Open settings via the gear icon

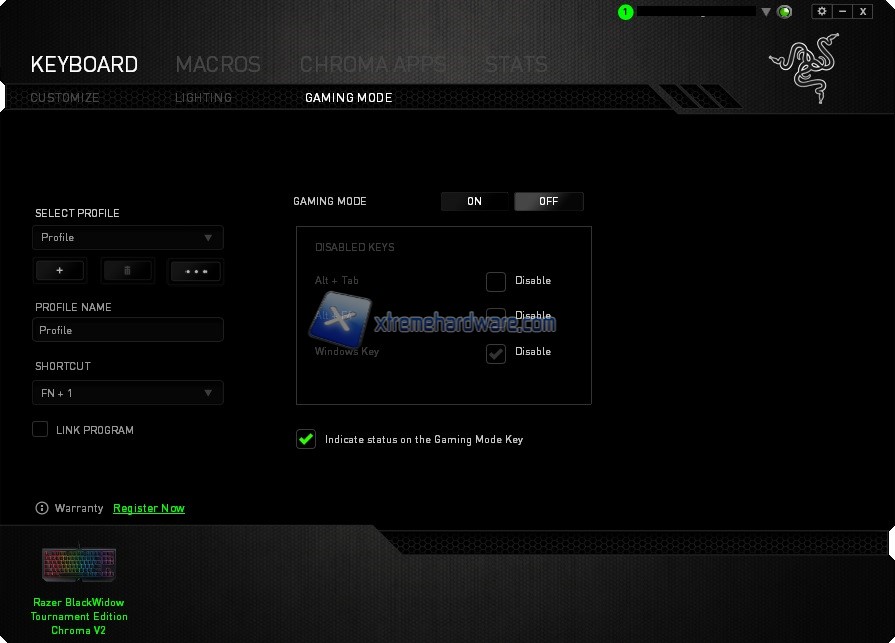coord(822,11)
